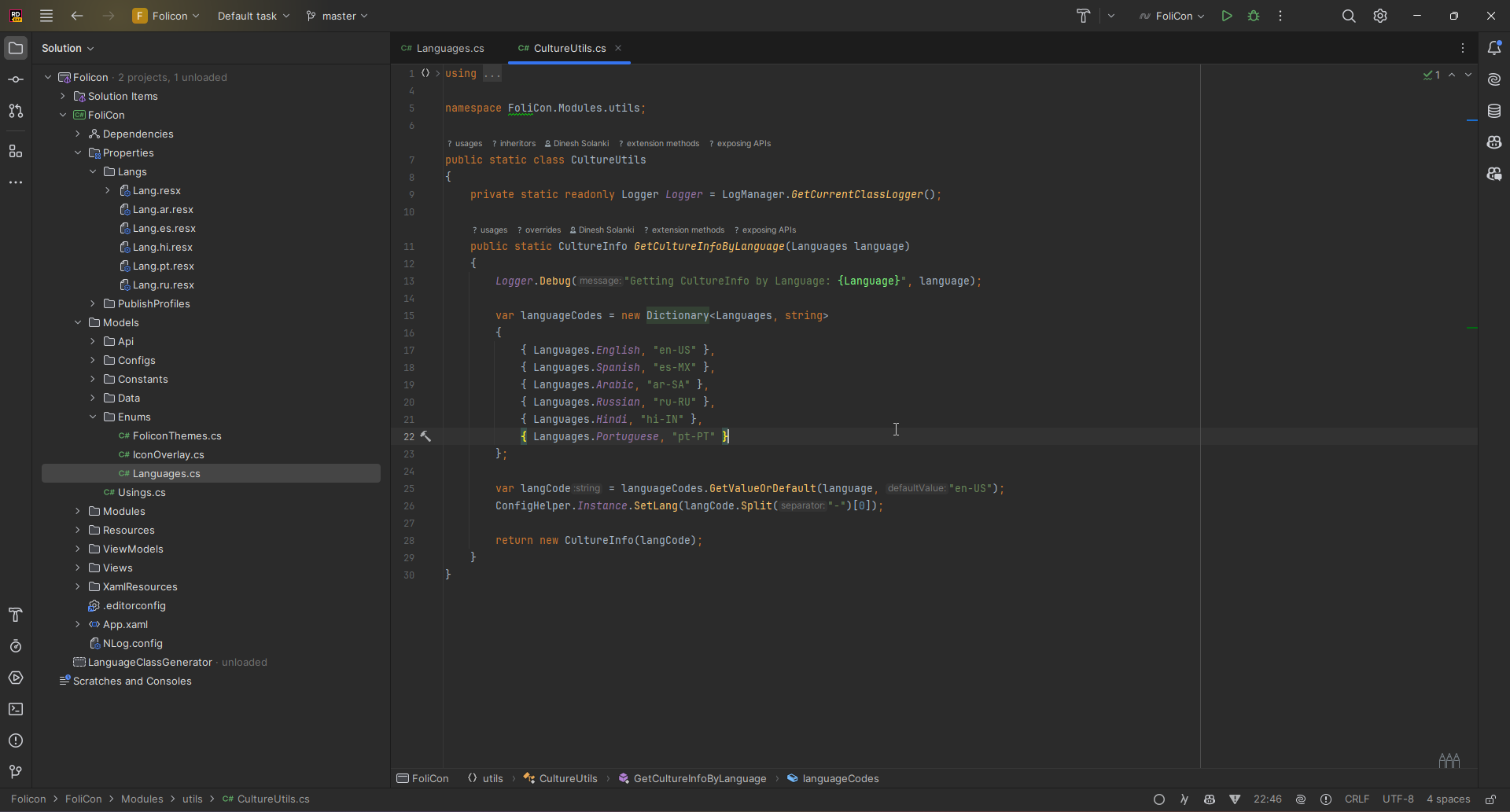Screen dimensions: 1510x812
Task: Expand the App.xaml node
Action: tap(78, 624)
